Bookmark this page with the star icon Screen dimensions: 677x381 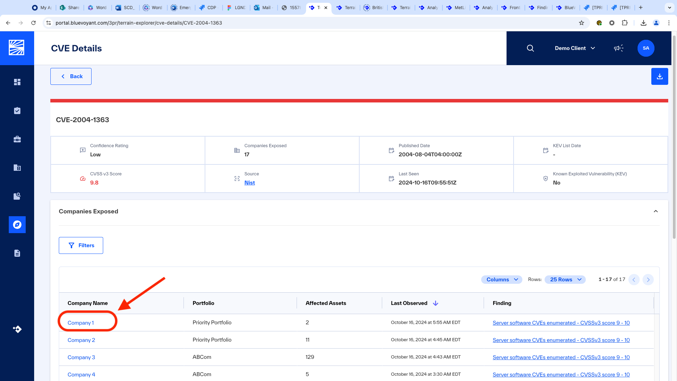click(x=582, y=23)
